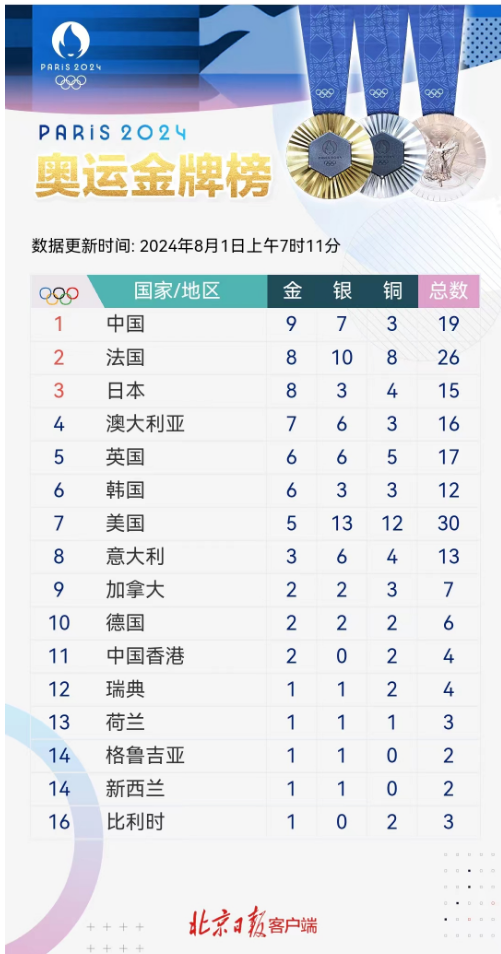Click the Paris 2024 flame logo

(x=71, y=40)
